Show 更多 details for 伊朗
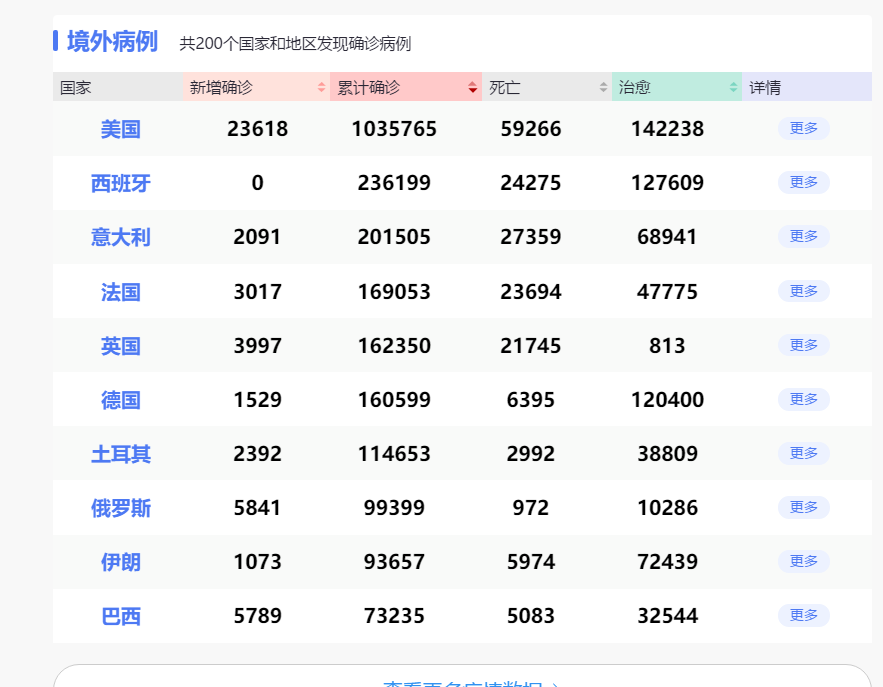The width and height of the screenshot is (883, 687). 803,561
